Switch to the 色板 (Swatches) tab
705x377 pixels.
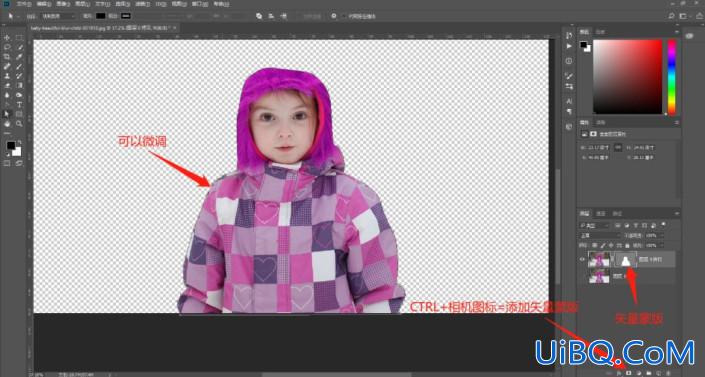tap(600, 32)
